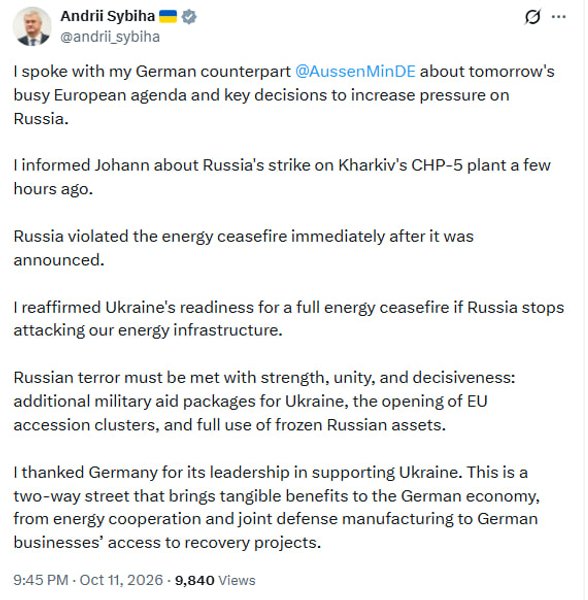Click the Ukrainian flag emoji
Screen dimensions: 588x600
click(168, 16)
